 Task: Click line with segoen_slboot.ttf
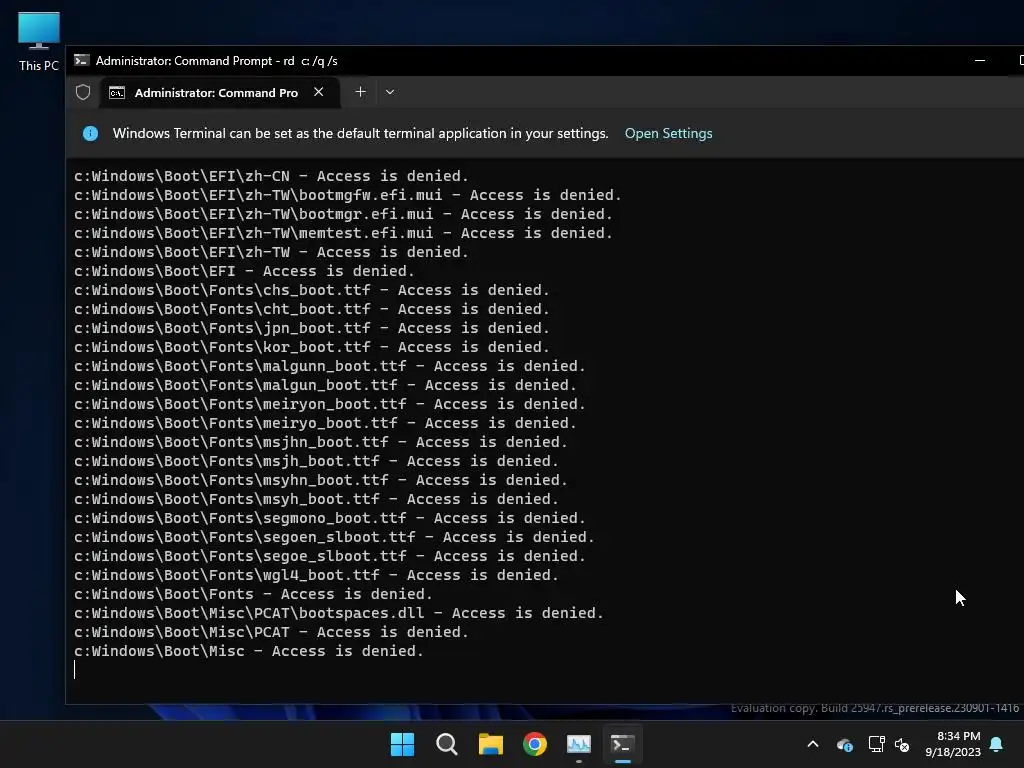[x=334, y=537]
